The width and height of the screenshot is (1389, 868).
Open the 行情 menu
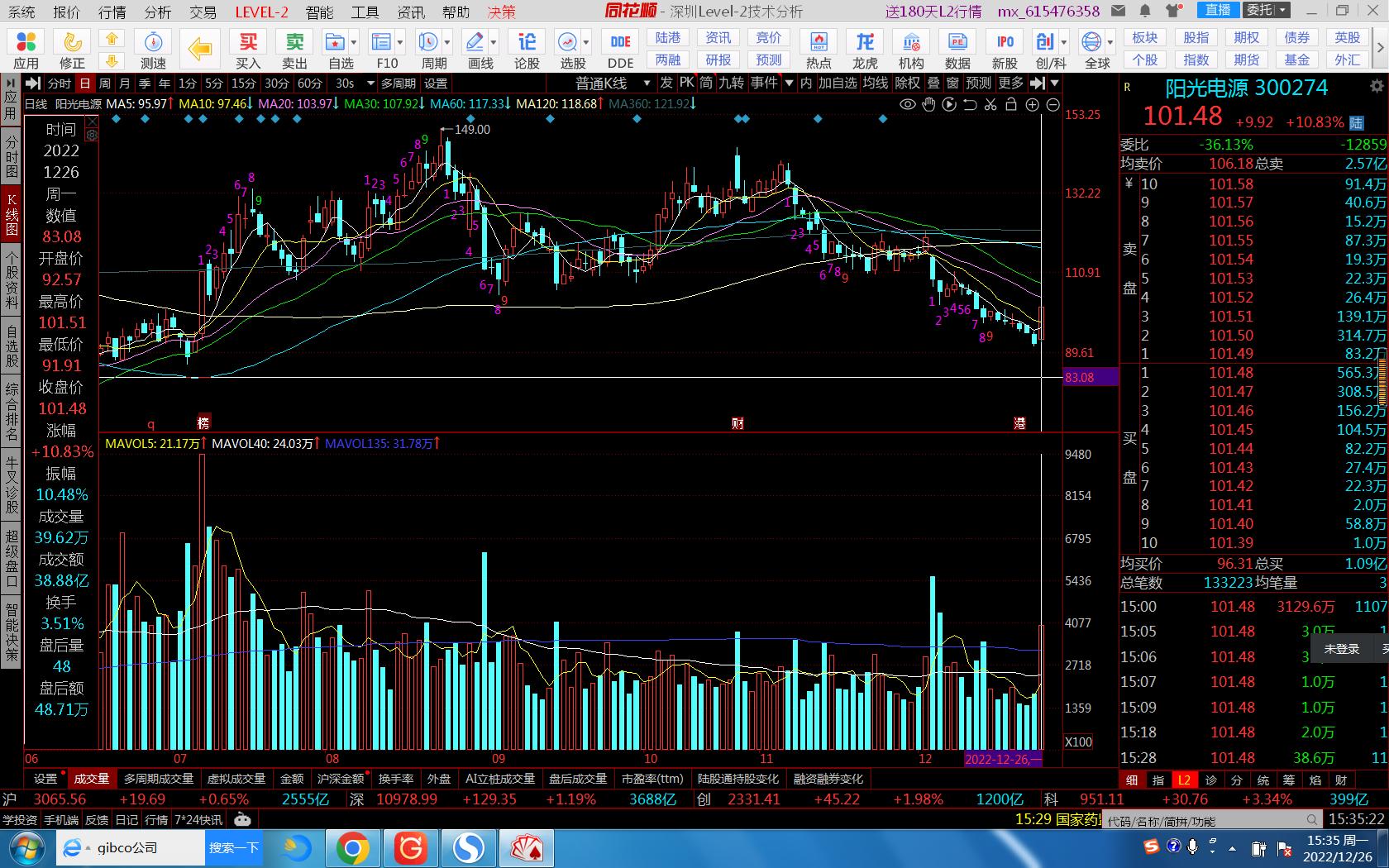point(112,12)
